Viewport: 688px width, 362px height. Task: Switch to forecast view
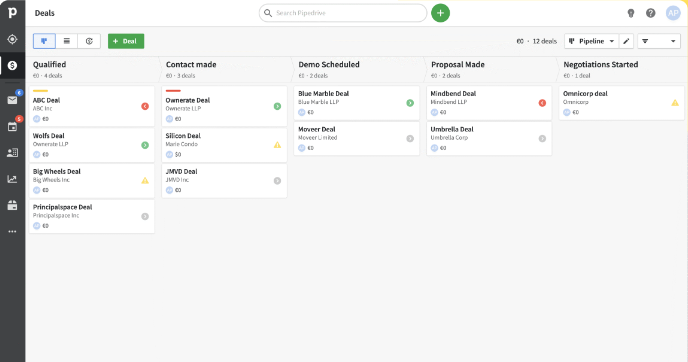point(89,41)
